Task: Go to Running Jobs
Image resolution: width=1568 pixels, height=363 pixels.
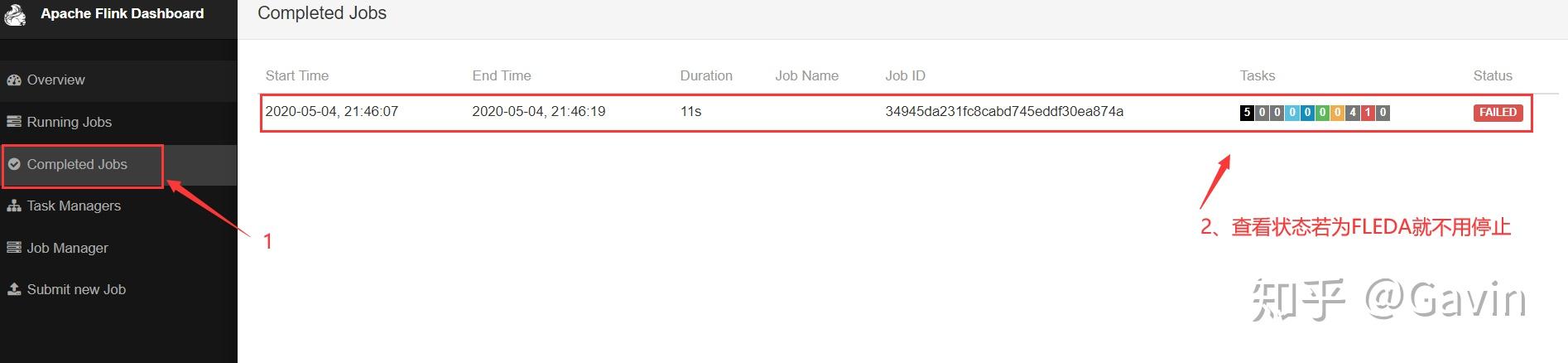Action: (69, 122)
